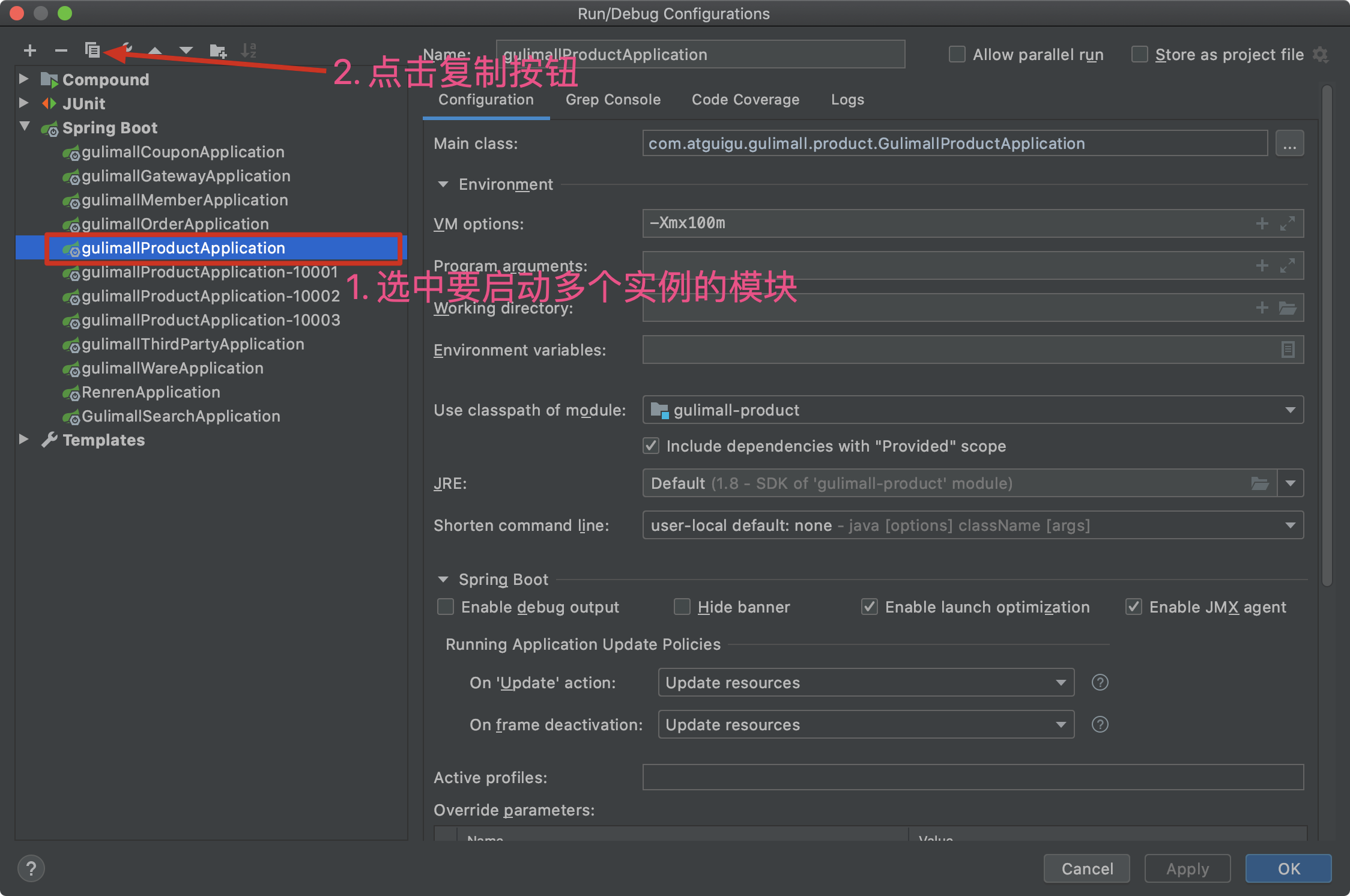Click the Apply button
Screen dimensions: 1350x896
pyautogui.click(x=1187, y=868)
